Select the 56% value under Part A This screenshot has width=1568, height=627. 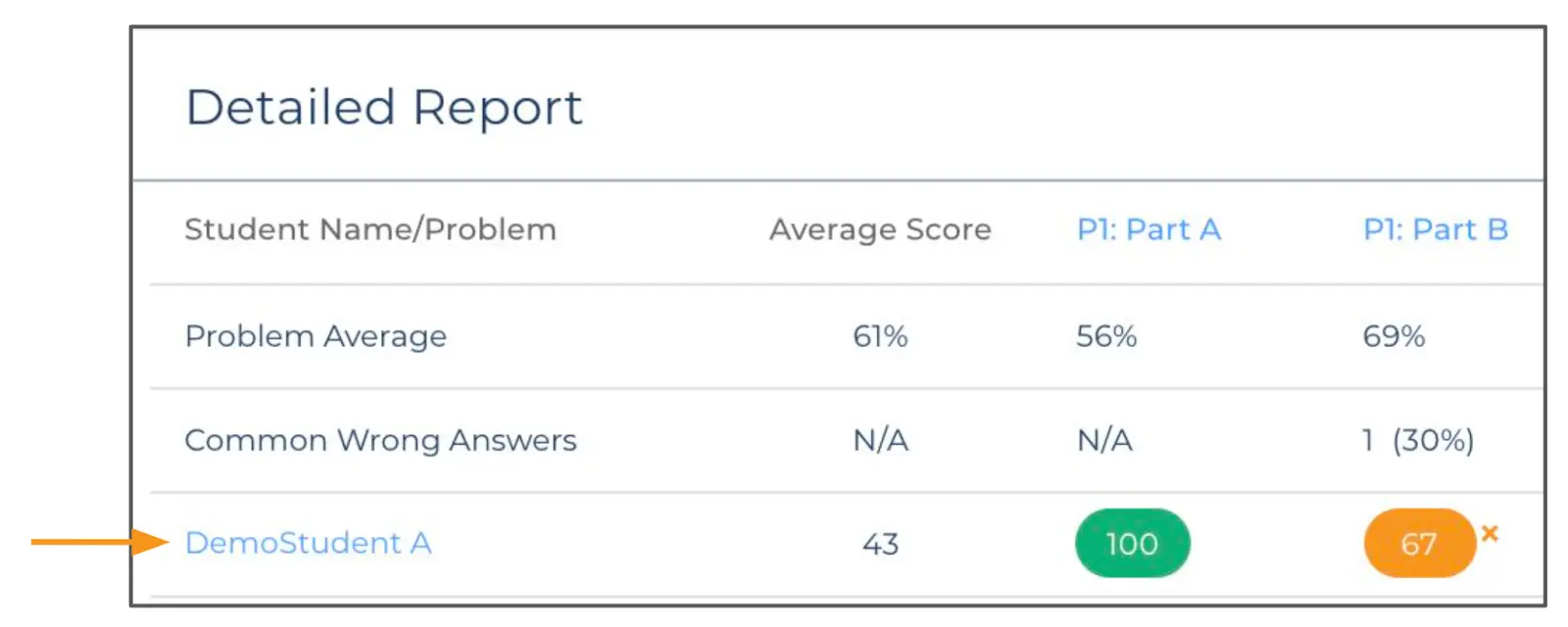[x=1104, y=336]
